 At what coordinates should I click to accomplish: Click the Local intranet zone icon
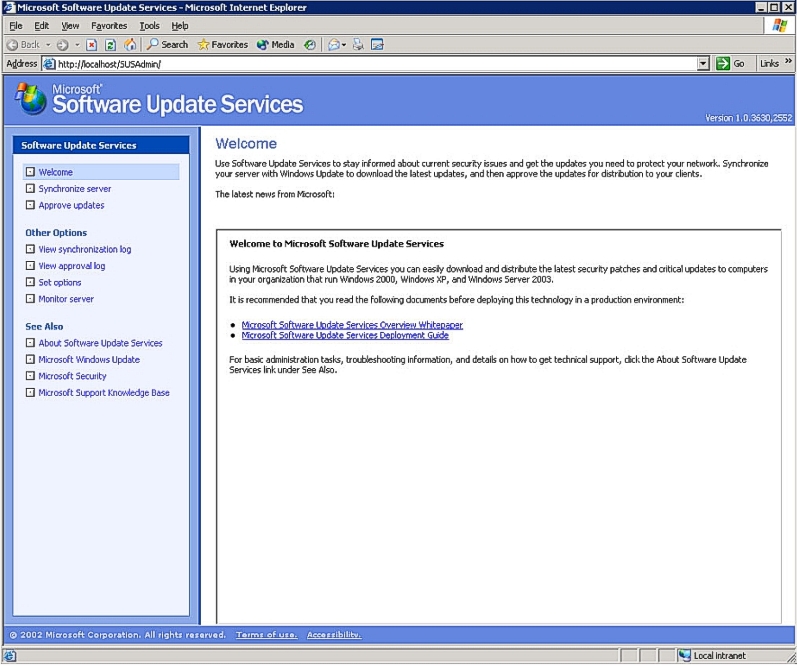pos(685,655)
